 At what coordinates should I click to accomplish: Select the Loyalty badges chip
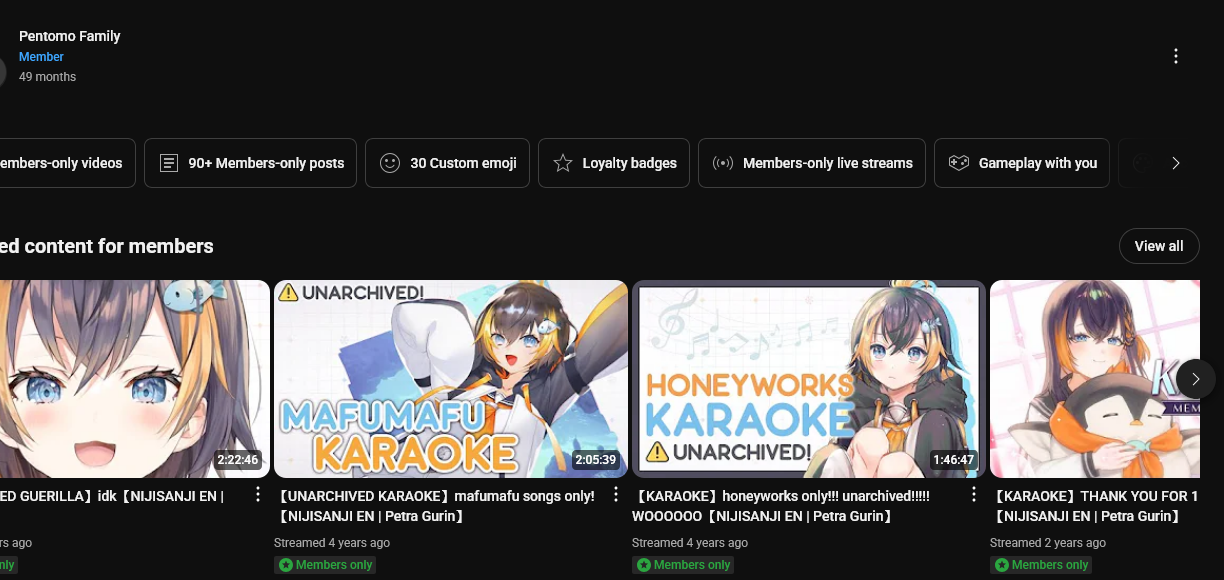(x=614, y=163)
